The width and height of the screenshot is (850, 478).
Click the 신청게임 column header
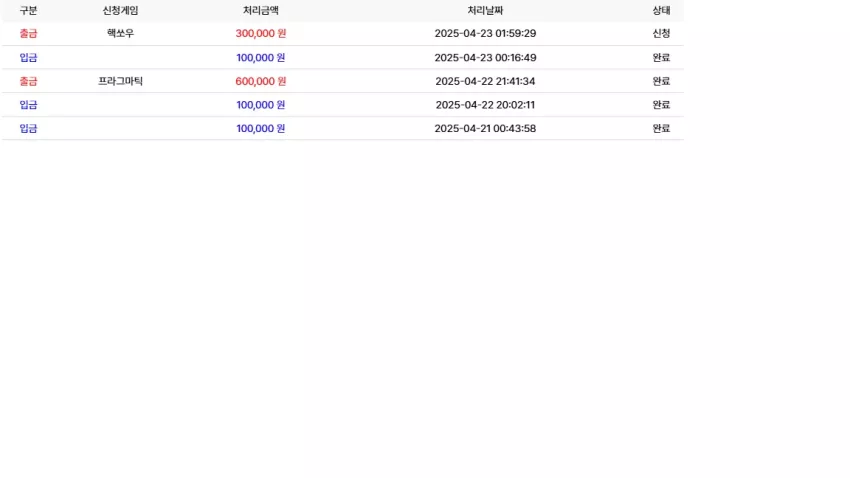pos(120,10)
